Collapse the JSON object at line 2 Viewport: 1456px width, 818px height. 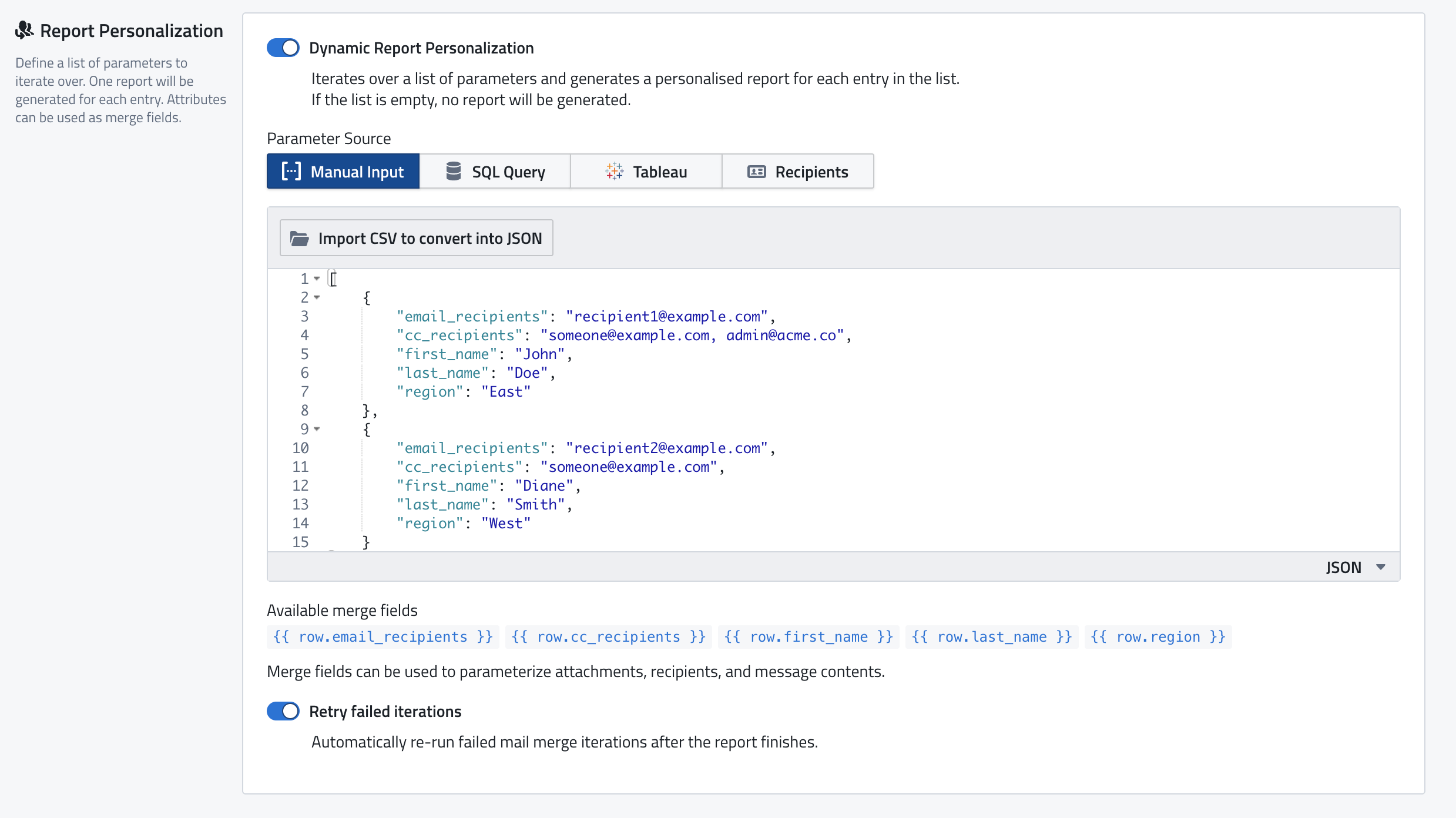317,297
